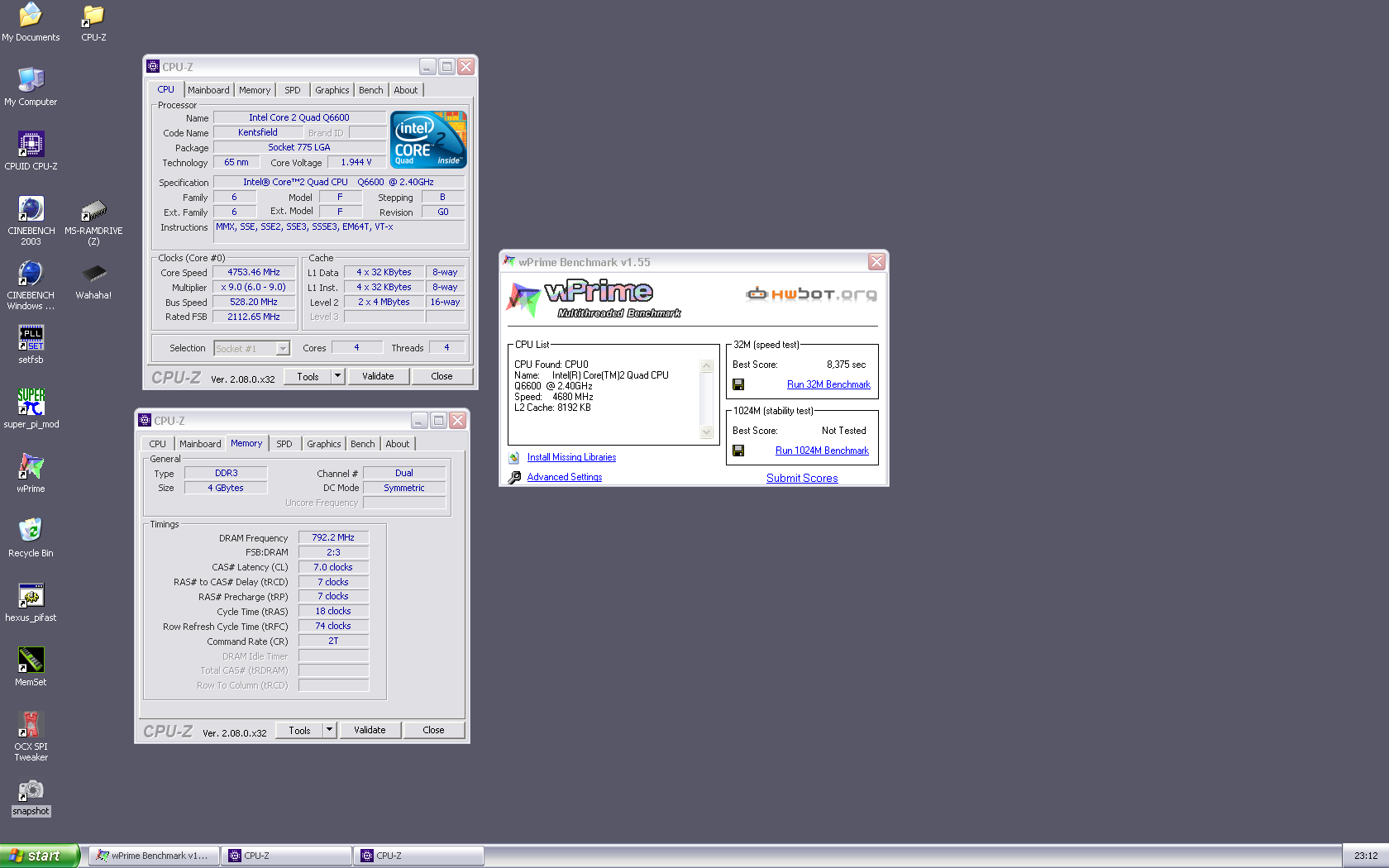Open the Recycle Bin
Image resolution: width=1389 pixels, height=868 pixels.
31,538
